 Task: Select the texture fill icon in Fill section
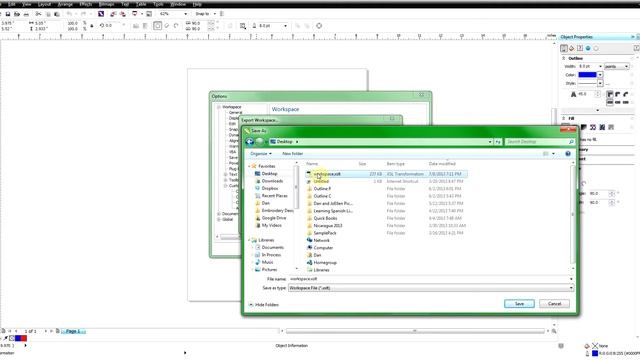coord(602,127)
